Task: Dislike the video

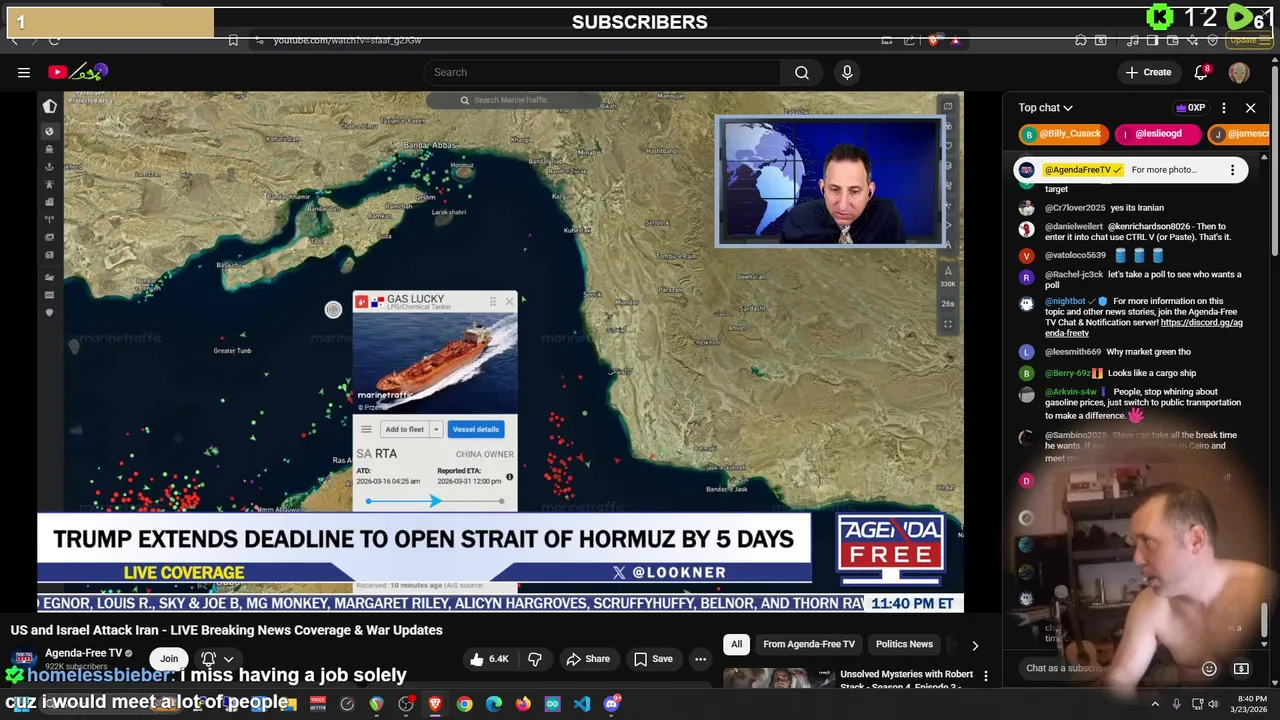Action: tap(535, 659)
